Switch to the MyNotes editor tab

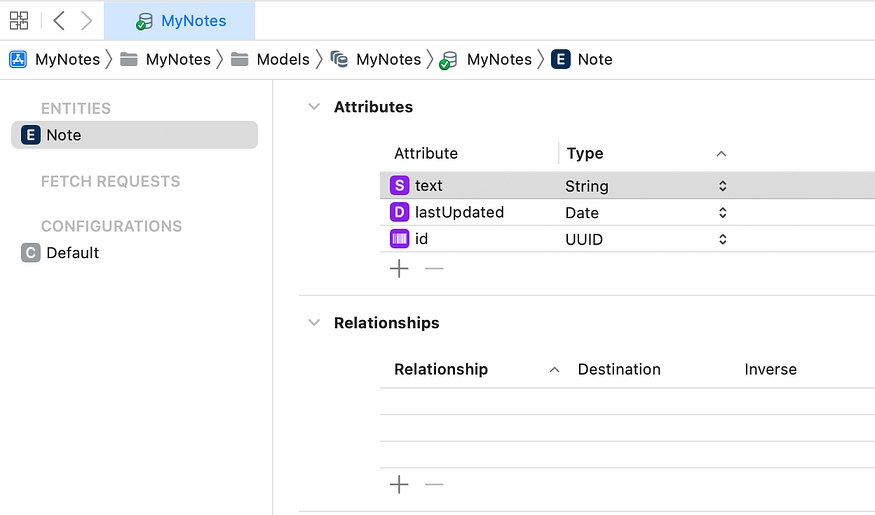[x=181, y=21]
